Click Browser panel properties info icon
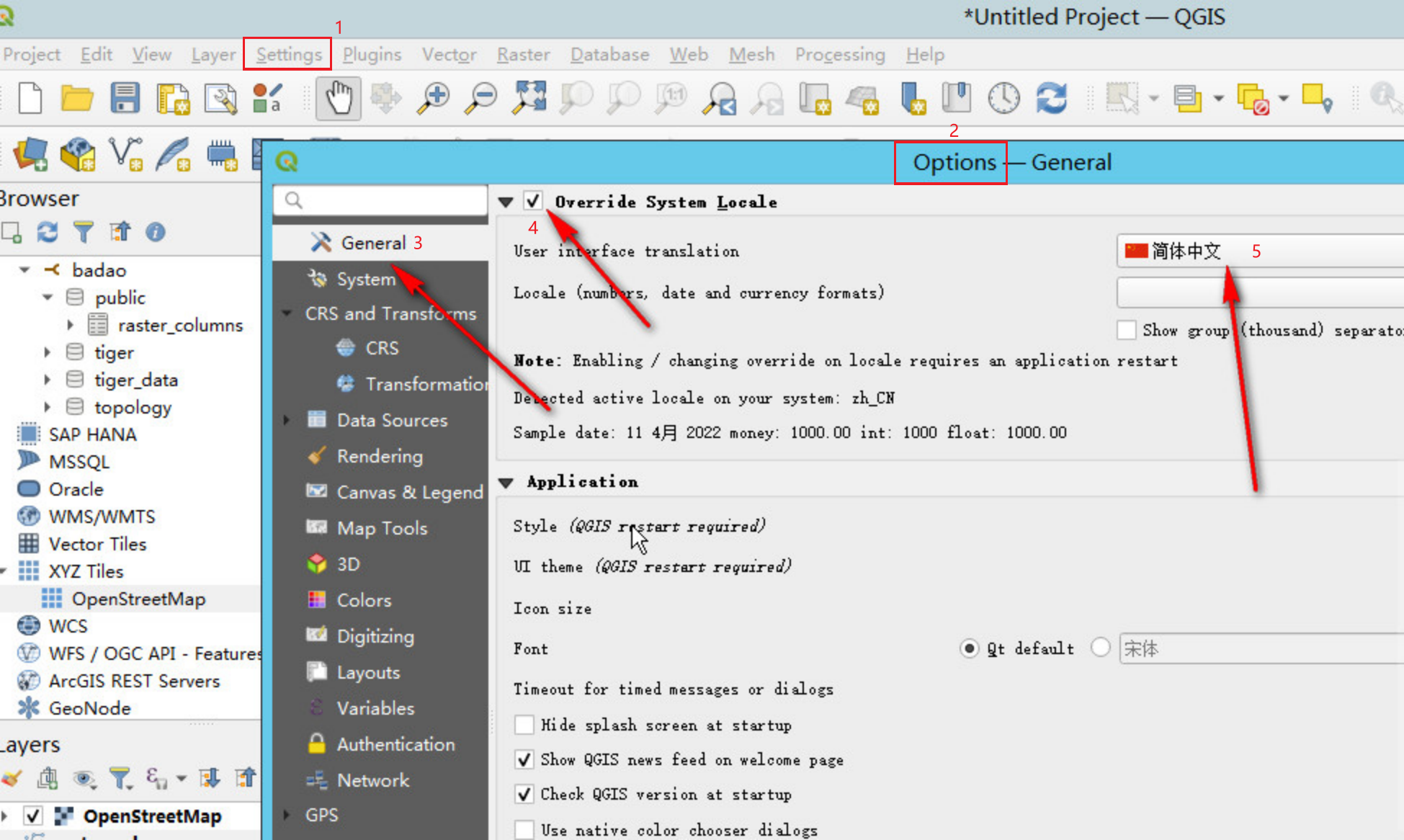This screenshot has width=1404, height=840. pyautogui.click(x=156, y=232)
